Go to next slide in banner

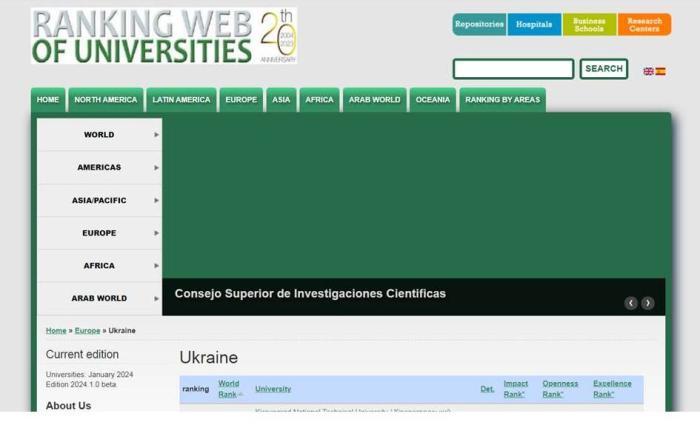648,303
